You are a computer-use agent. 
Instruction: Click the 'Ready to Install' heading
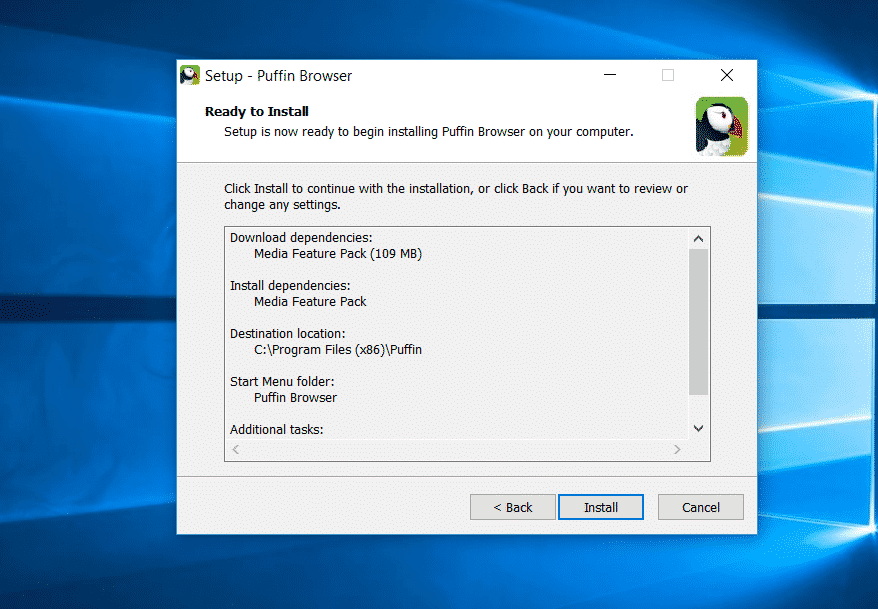(x=256, y=112)
